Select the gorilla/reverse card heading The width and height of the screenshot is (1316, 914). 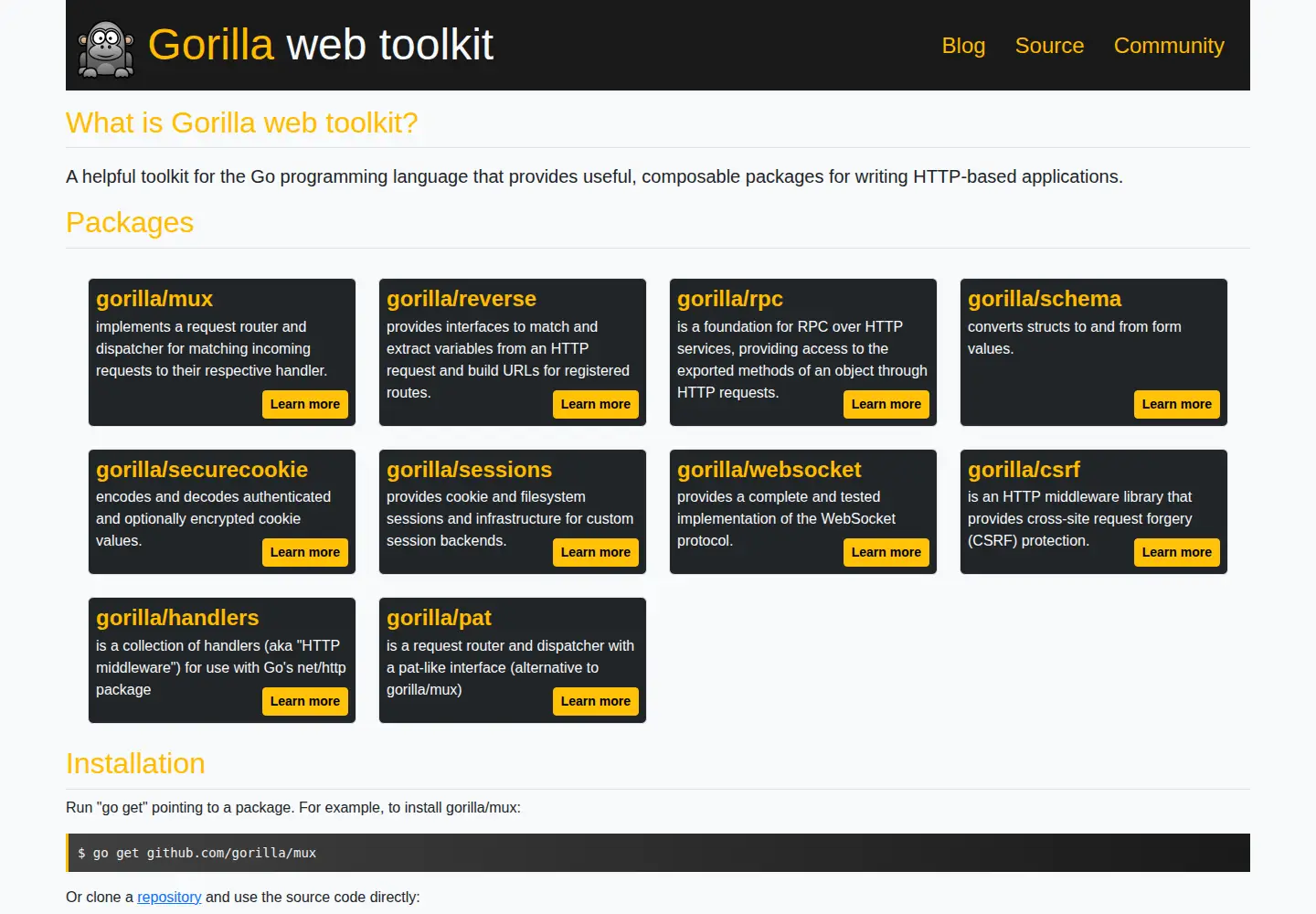coord(462,299)
